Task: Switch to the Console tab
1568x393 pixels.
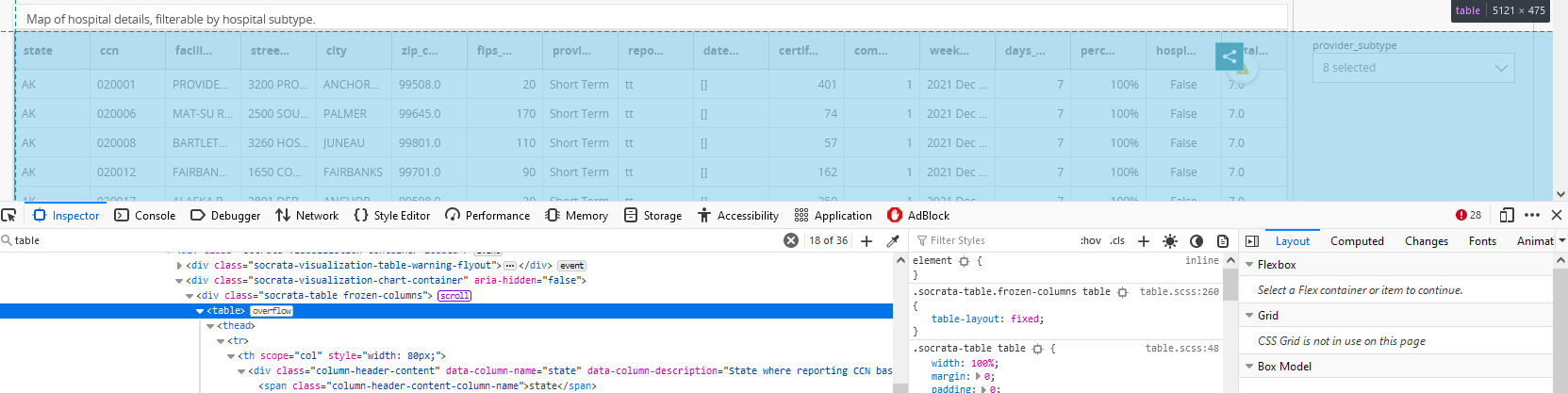Action: click(x=145, y=216)
